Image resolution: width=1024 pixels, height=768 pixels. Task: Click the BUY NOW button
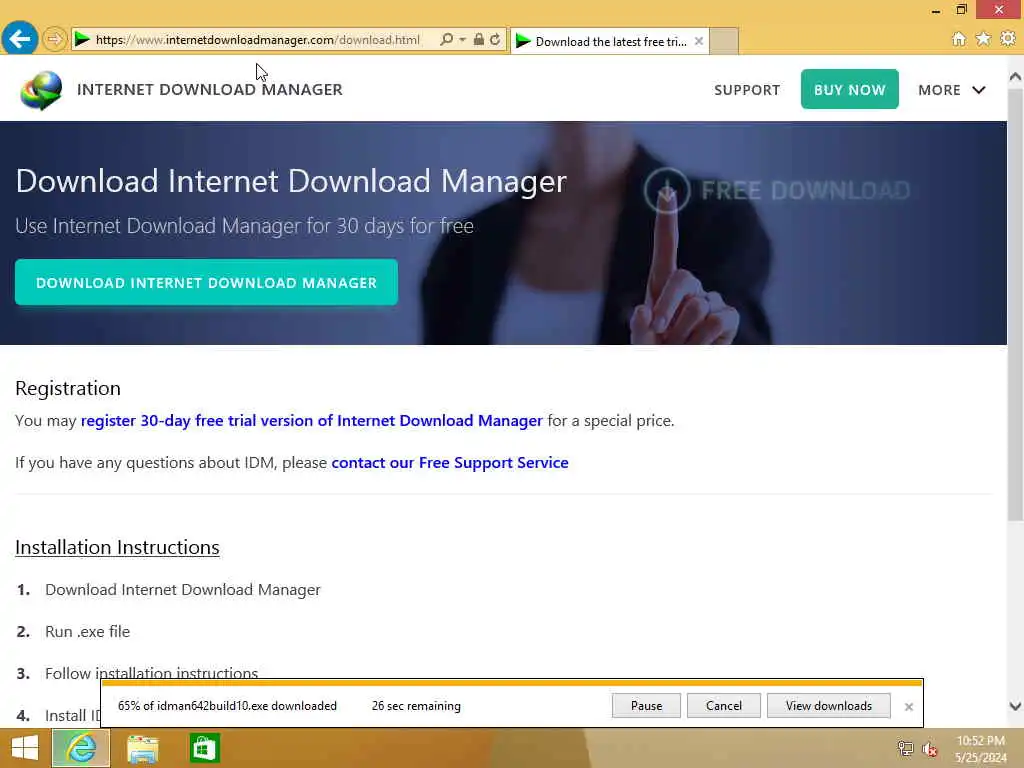tap(850, 89)
